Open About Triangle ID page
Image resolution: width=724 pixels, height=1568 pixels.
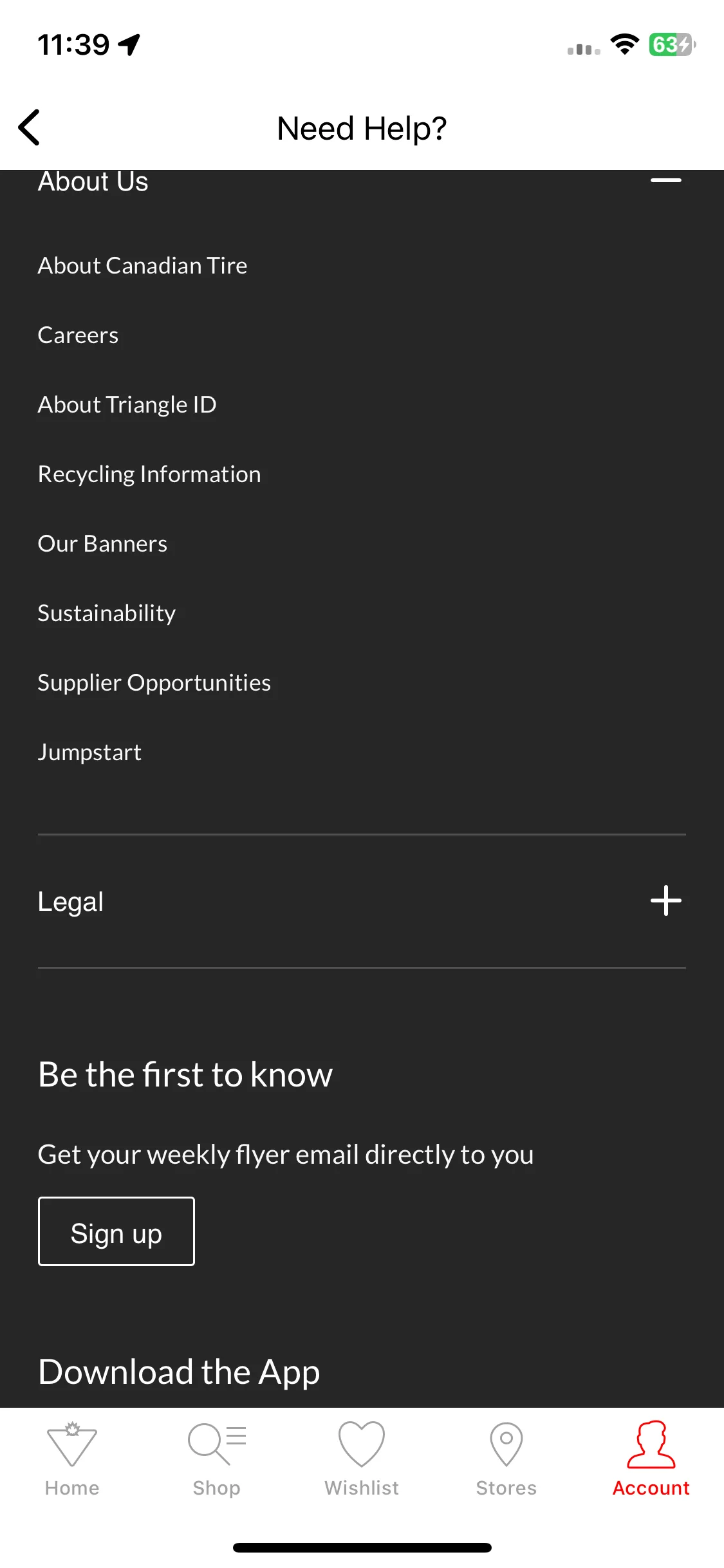(127, 404)
